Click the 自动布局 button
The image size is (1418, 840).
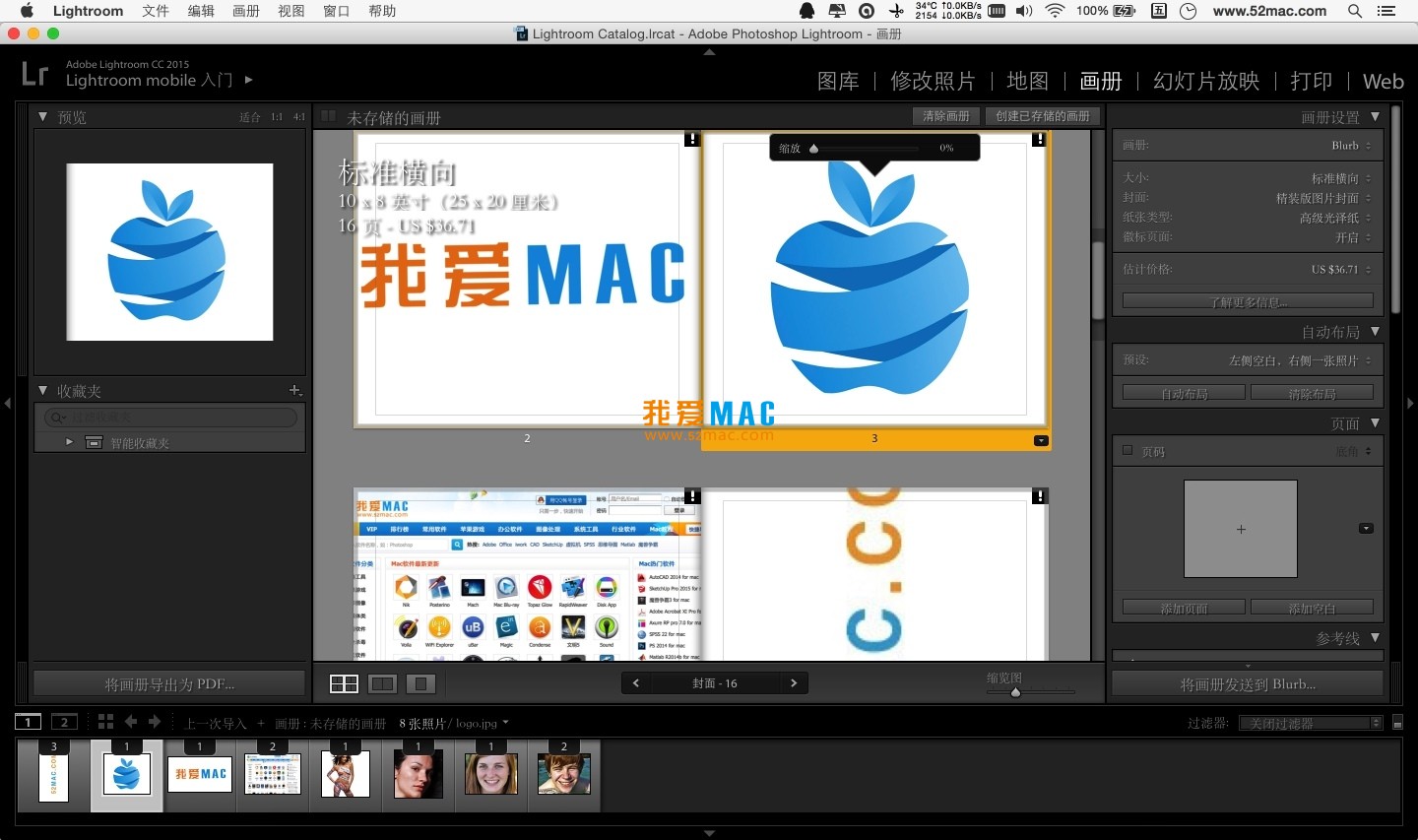tap(1184, 393)
